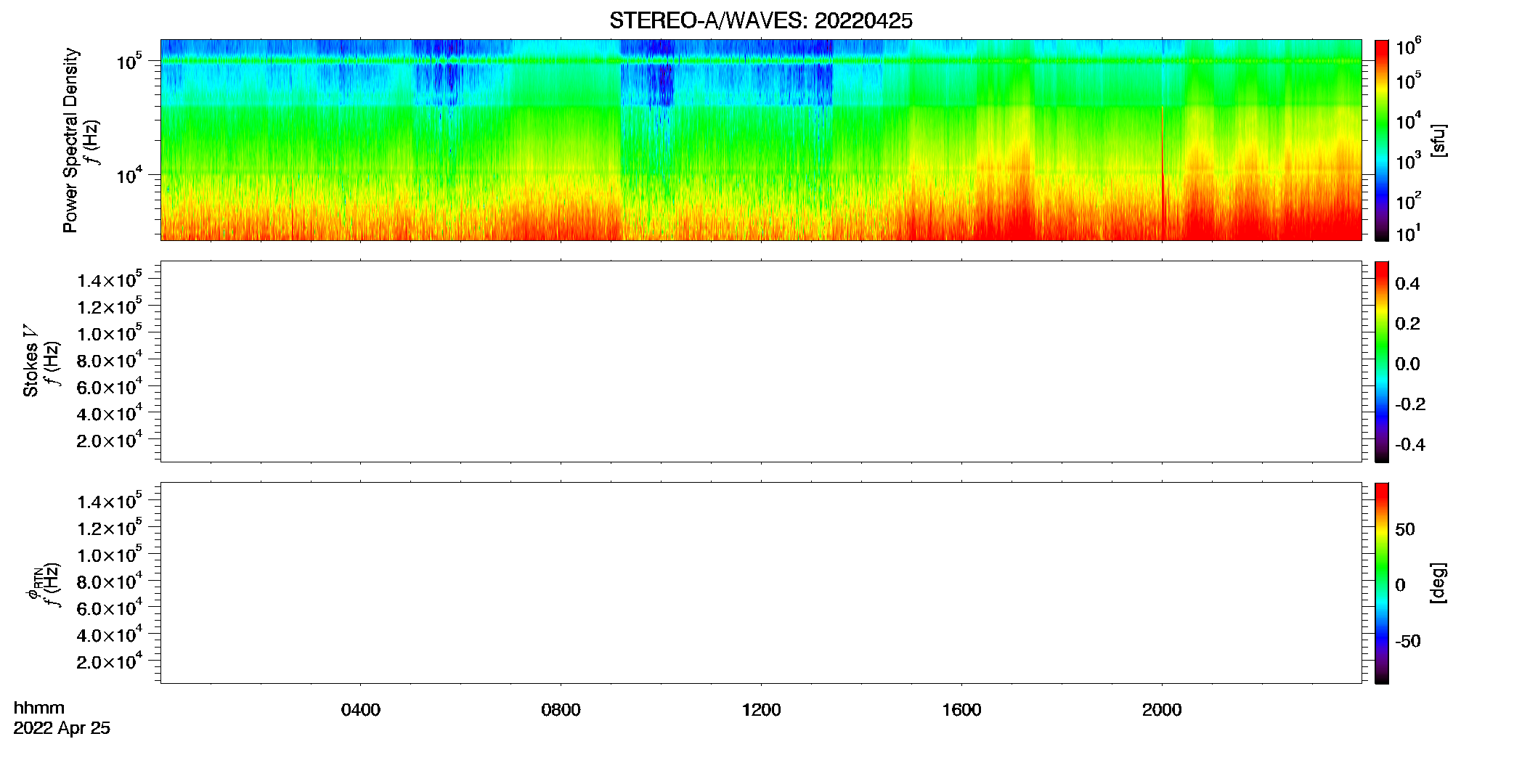Viewport: 1522px width, 784px height.
Task: Click the "0.4" Stokes V color bar label
Action: click(1407, 284)
